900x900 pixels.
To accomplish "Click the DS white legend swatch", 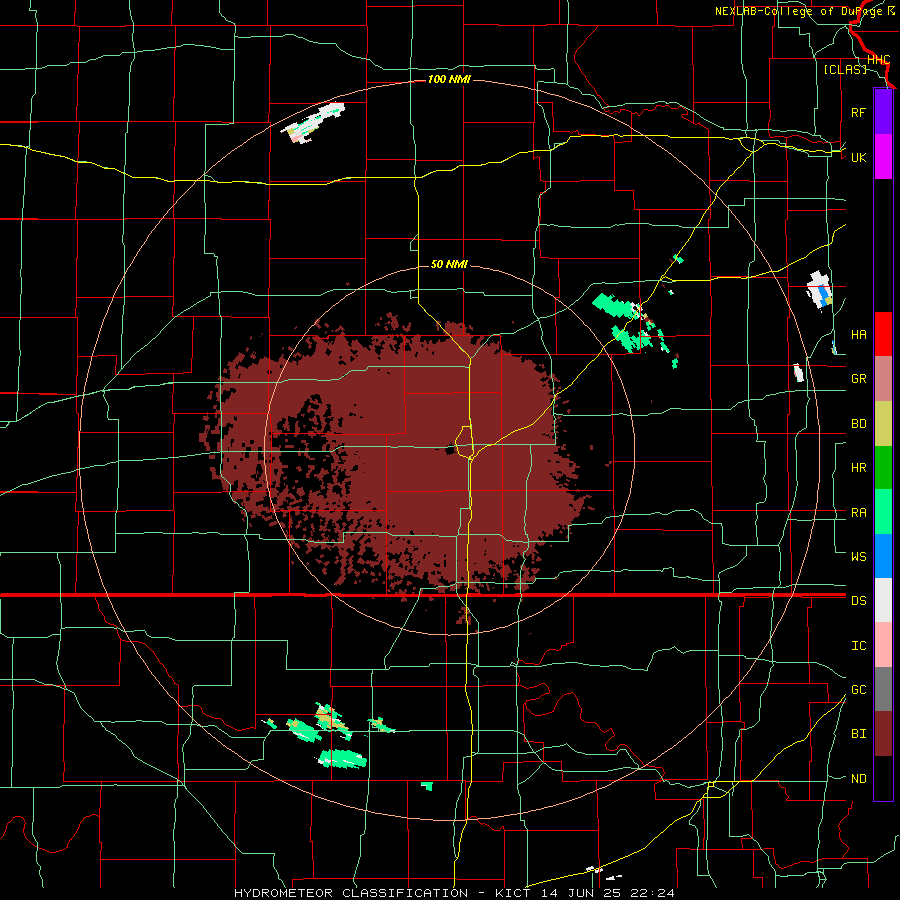I will (883, 600).
